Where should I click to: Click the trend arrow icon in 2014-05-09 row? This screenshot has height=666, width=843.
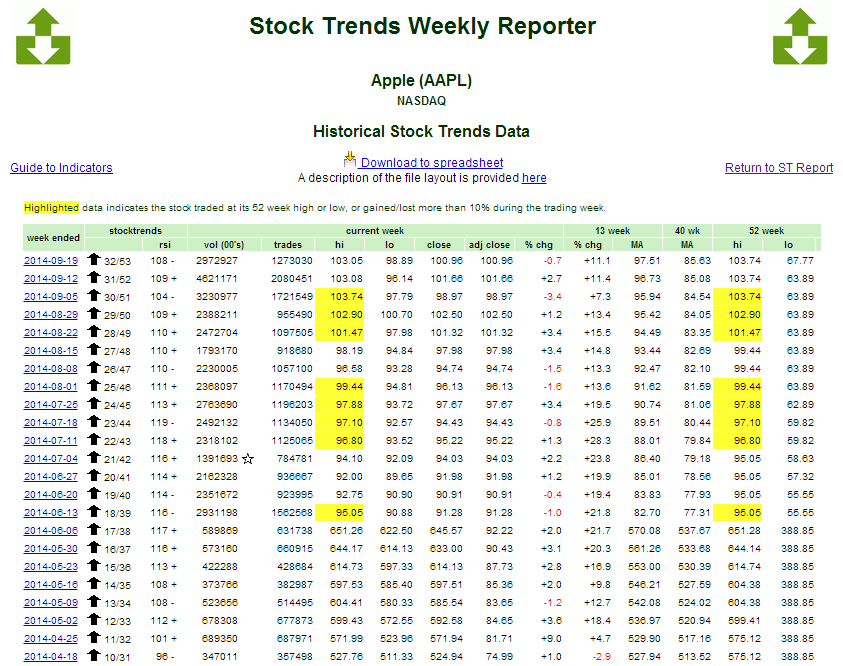[x=95, y=601]
